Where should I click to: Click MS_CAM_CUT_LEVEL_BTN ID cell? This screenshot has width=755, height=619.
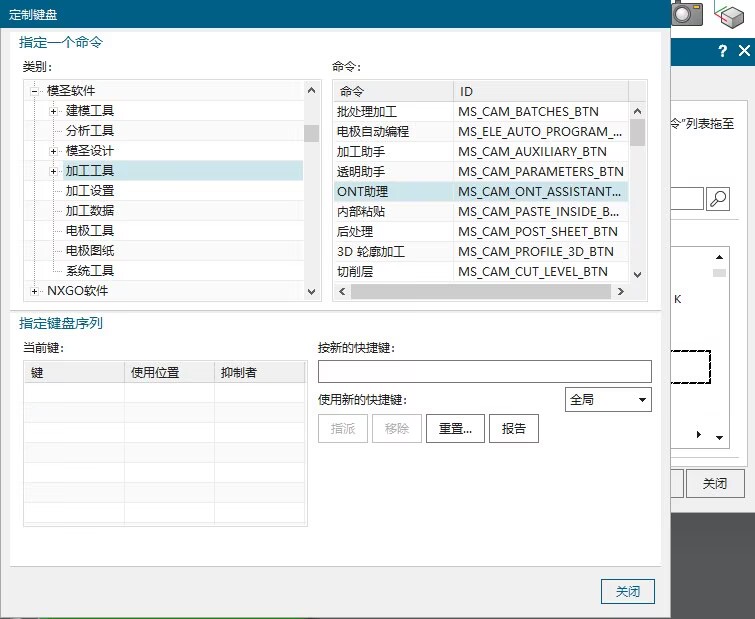click(541, 271)
